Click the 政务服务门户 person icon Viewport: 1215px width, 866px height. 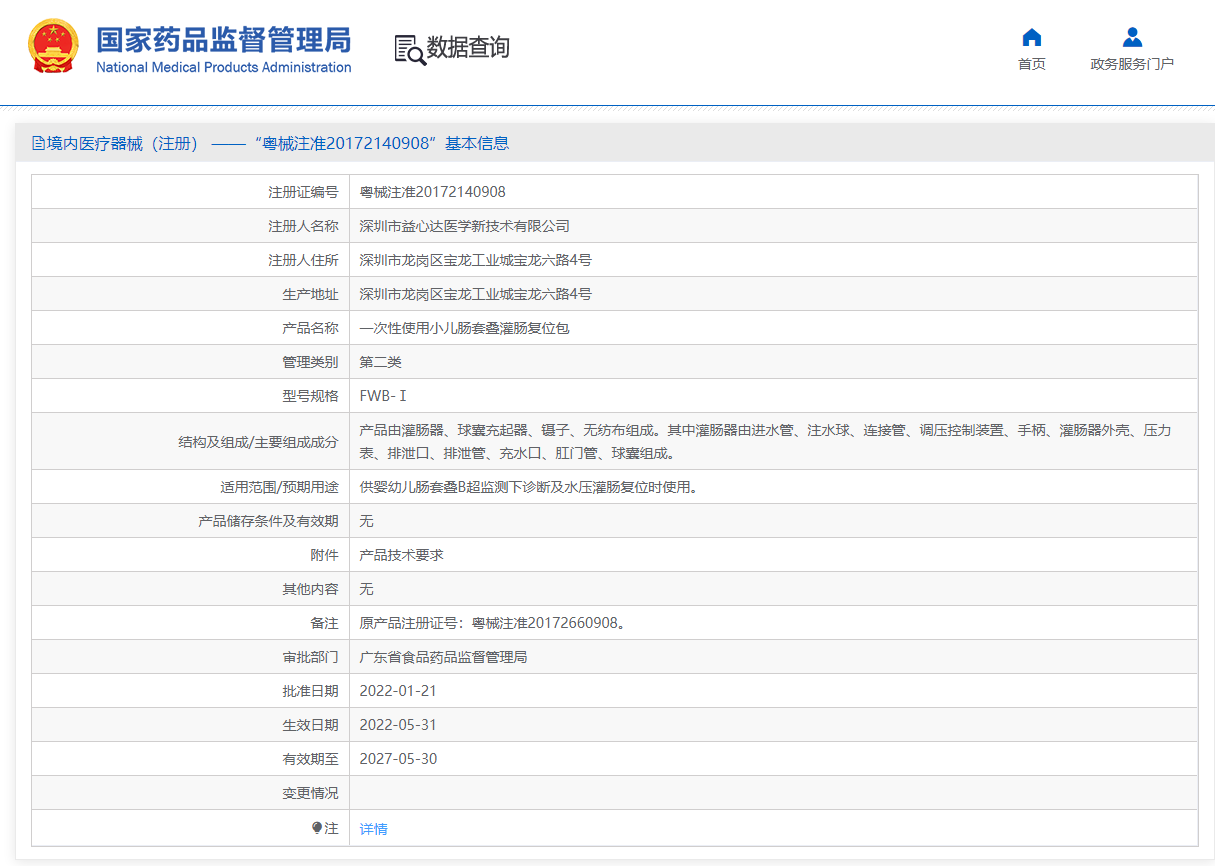pos(1132,38)
